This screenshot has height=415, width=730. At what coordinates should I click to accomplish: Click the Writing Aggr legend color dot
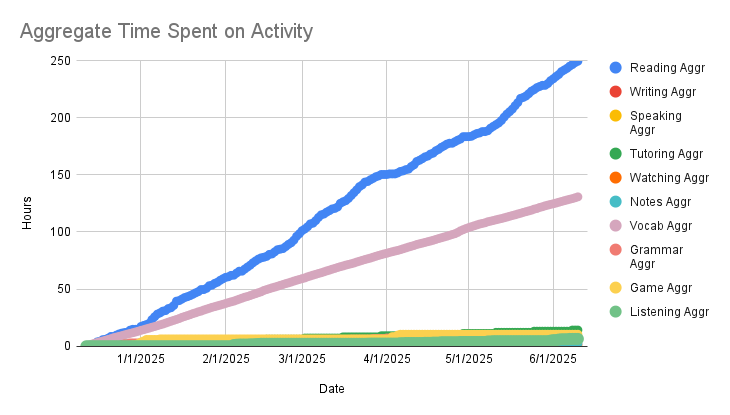coord(616,91)
